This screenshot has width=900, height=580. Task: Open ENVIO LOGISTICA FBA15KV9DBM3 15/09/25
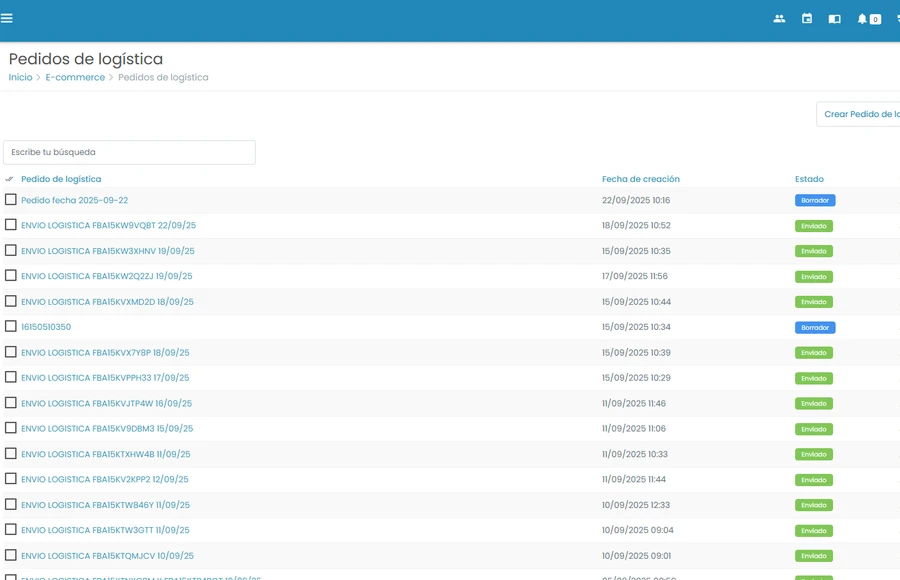coord(107,429)
